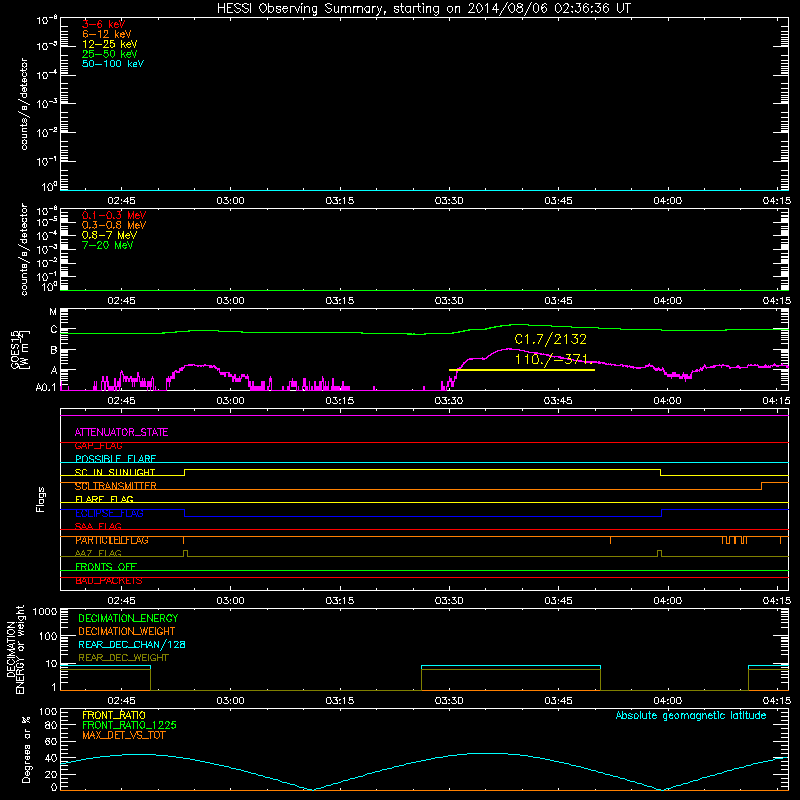This screenshot has height=800, width=800.
Task: Select the orange '6-12 keV' legend label
Action: (x=107, y=34)
